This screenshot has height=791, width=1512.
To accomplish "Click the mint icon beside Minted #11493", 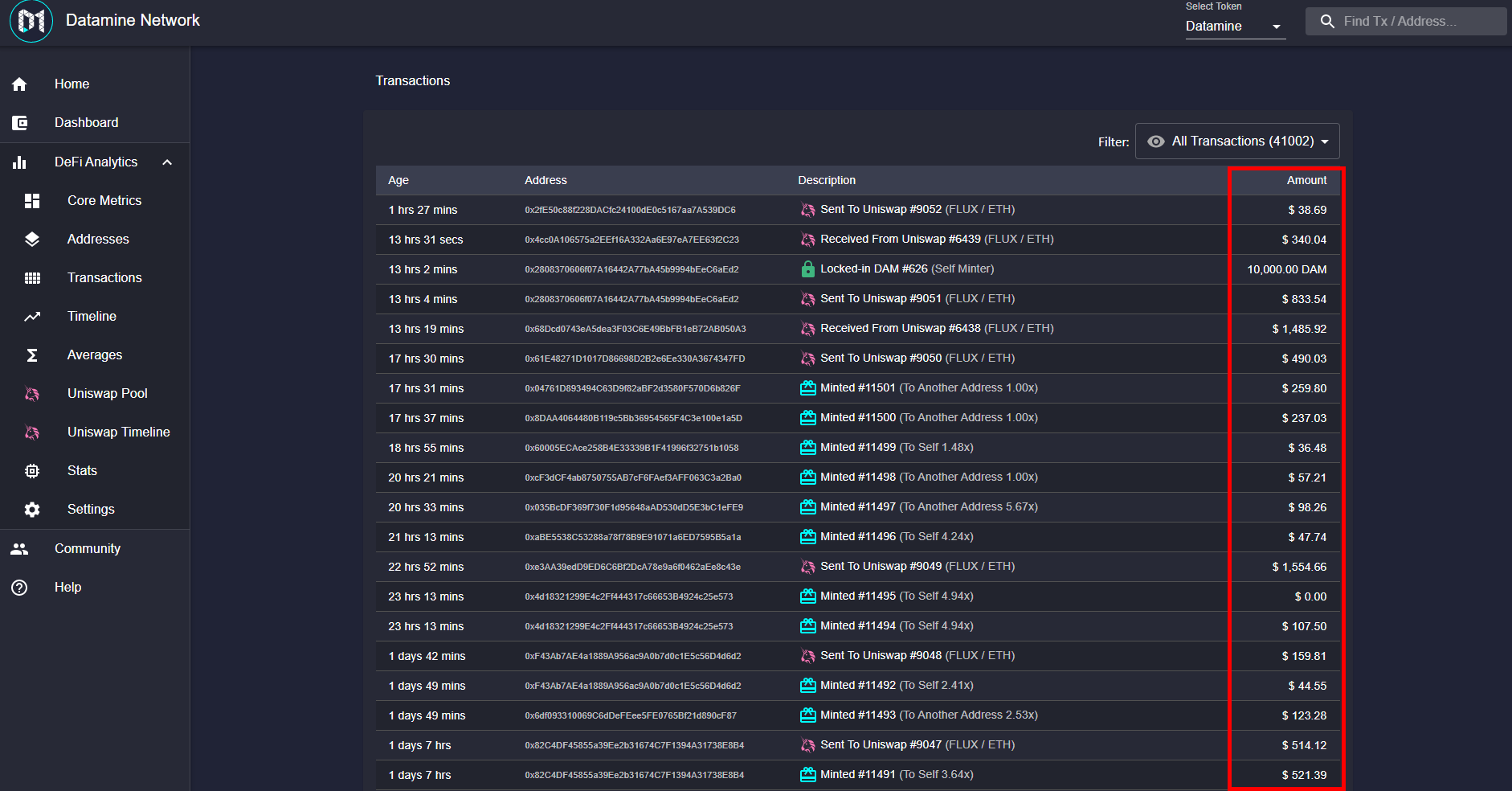I will (807, 715).
